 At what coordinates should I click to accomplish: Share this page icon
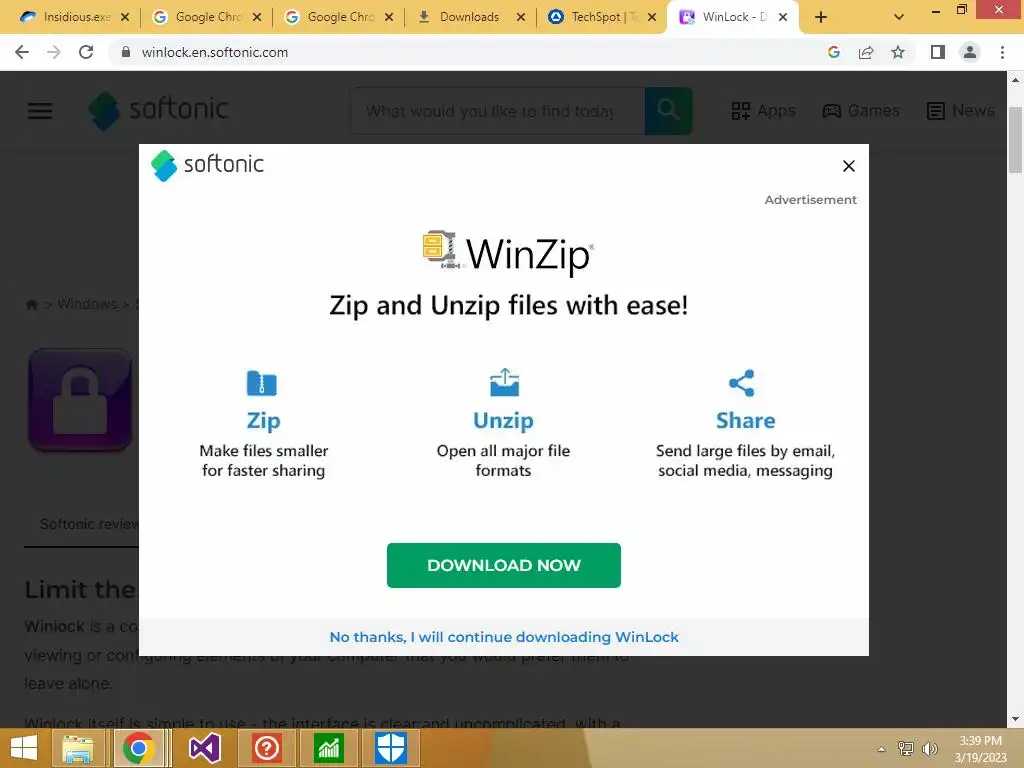coord(866,52)
